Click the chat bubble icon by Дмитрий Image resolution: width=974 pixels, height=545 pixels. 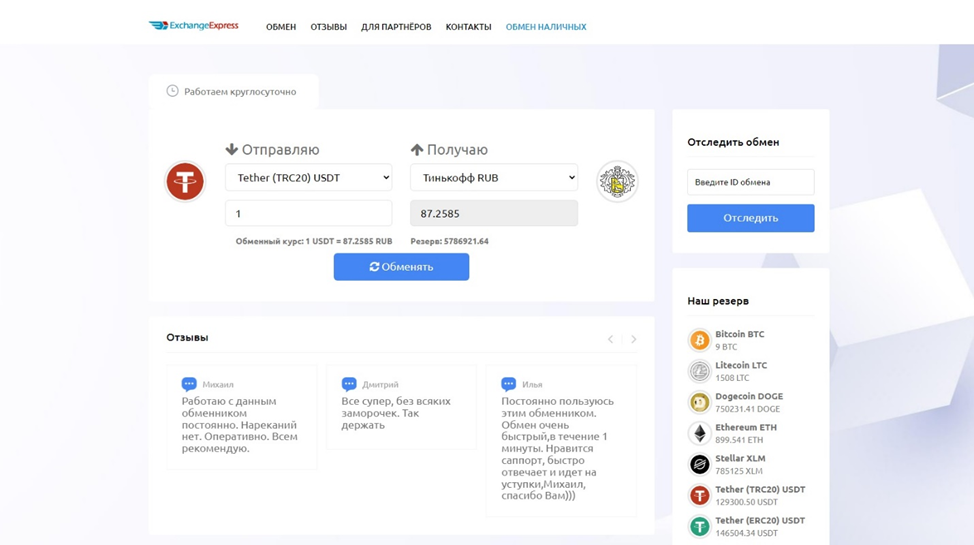tap(349, 384)
